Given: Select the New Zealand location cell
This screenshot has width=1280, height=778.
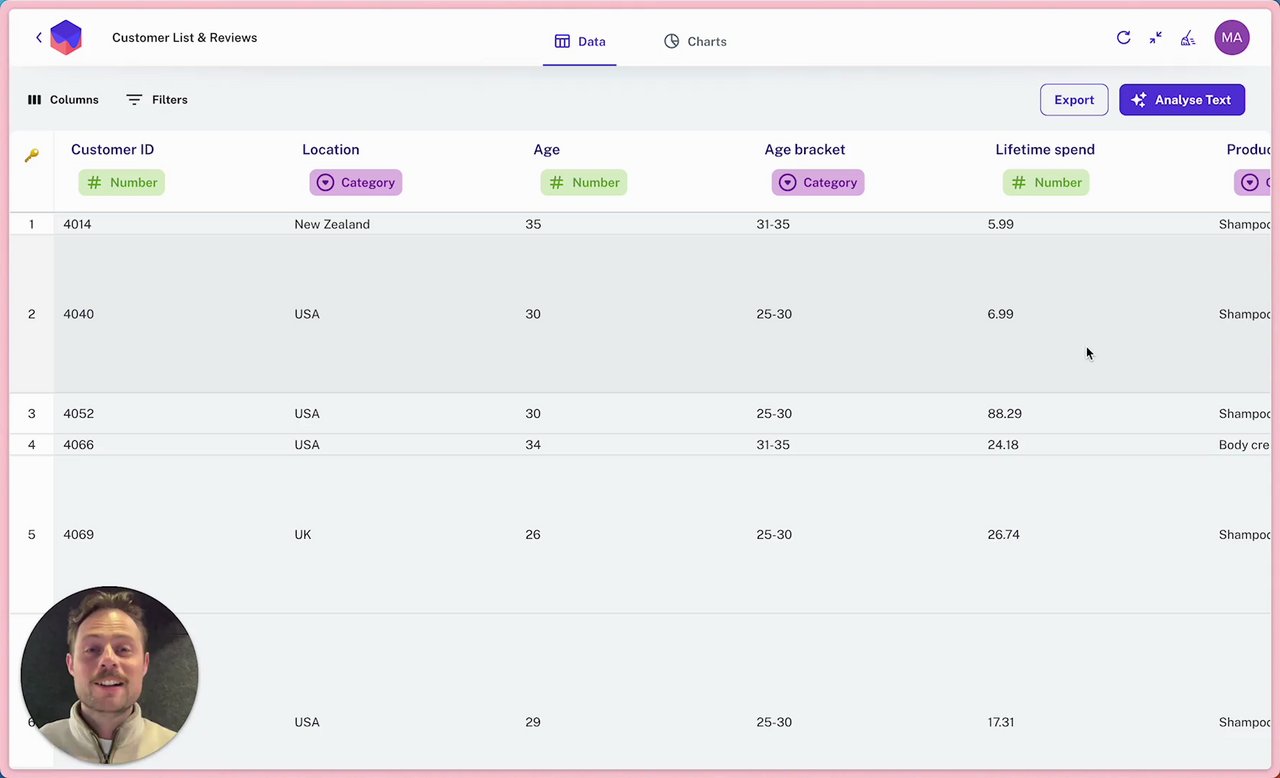Looking at the screenshot, I should [332, 224].
